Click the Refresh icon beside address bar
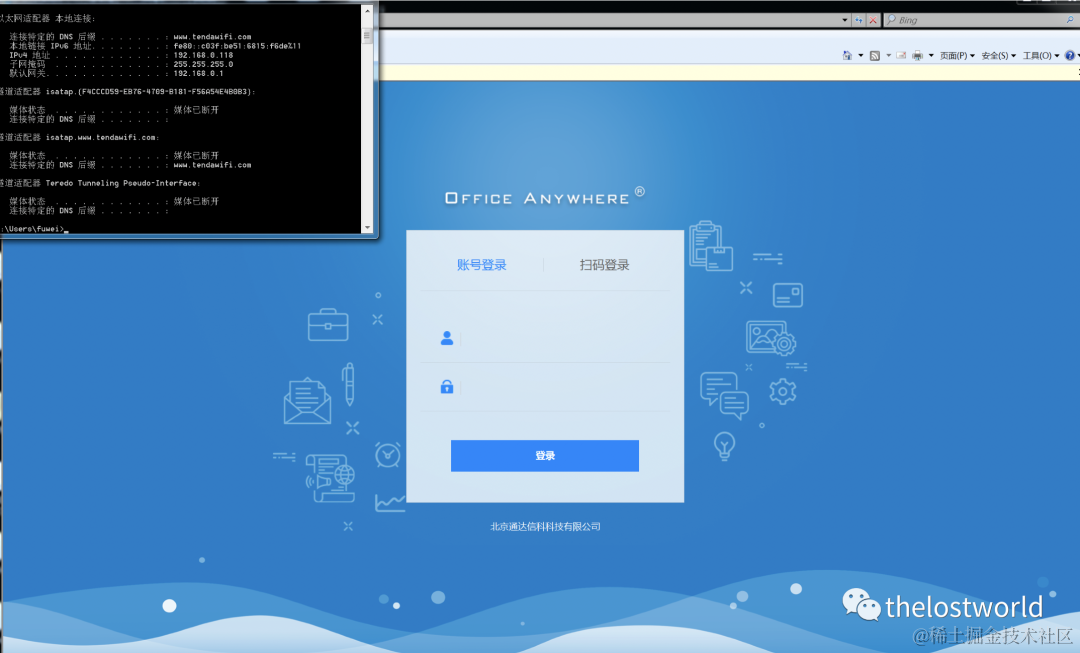Image resolution: width=1080 pixels, height=653 pixels. click(858, 20)
